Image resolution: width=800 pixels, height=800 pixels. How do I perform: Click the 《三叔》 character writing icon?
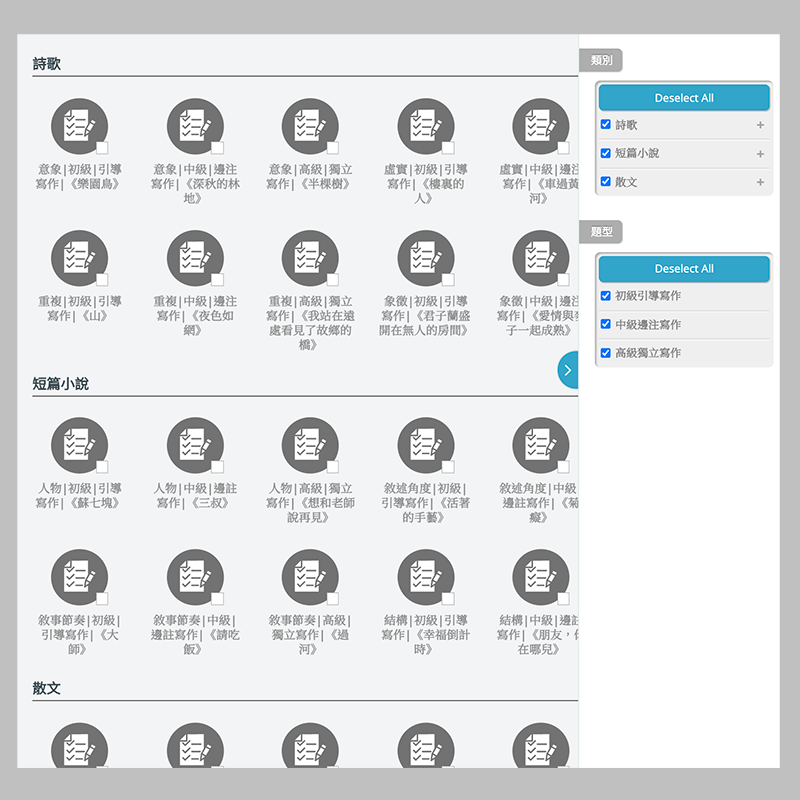pyautogui.click(x=195, y=446)
